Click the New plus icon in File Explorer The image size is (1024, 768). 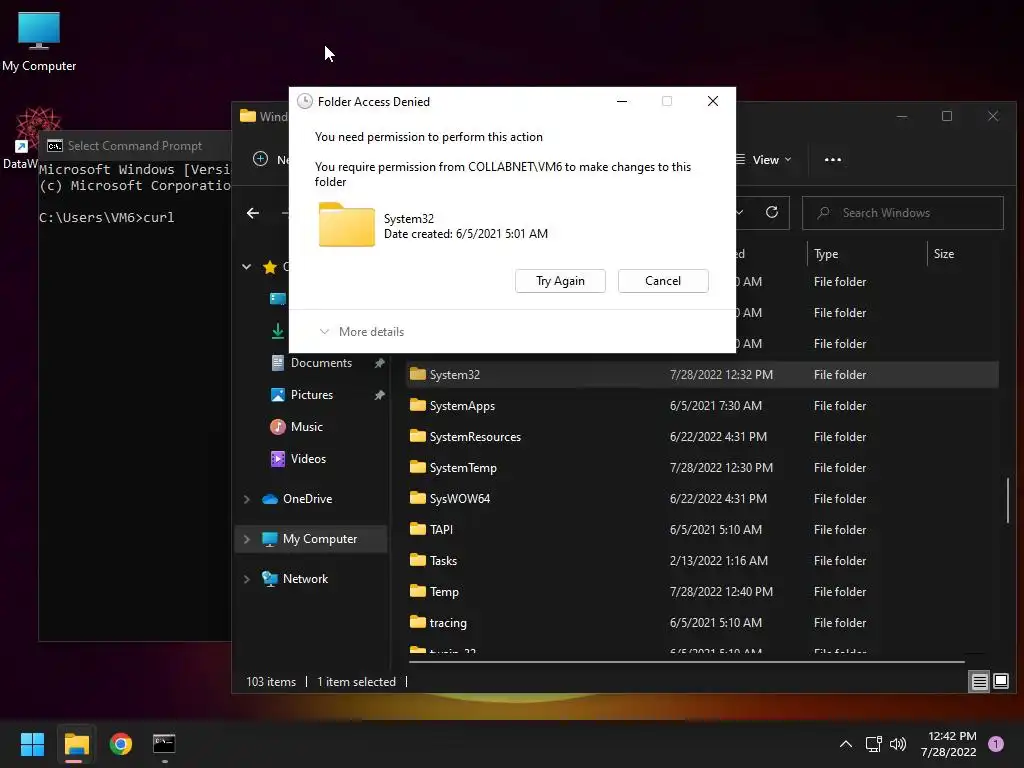tap(260, 159)
